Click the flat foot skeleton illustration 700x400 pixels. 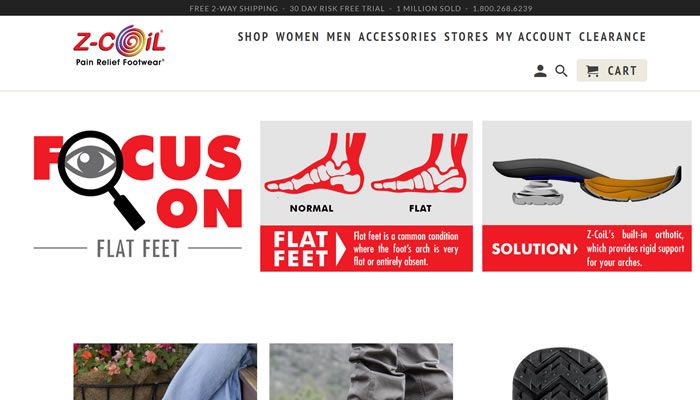420,163
